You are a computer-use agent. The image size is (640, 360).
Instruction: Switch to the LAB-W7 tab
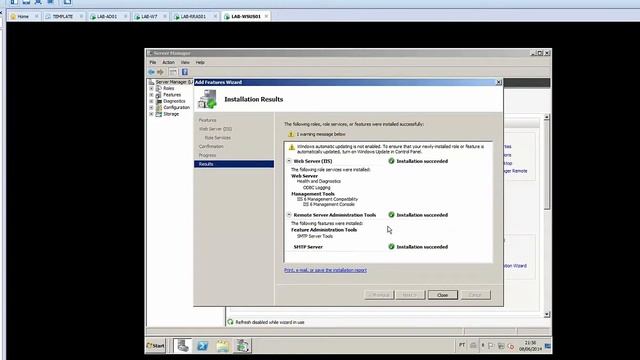click(149, 16)
